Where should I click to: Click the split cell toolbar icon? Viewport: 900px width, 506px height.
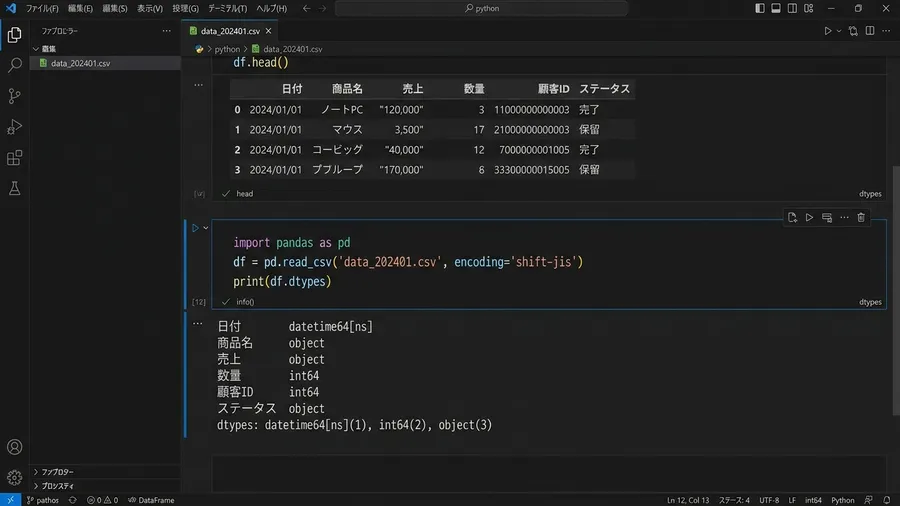click(827, 217)
